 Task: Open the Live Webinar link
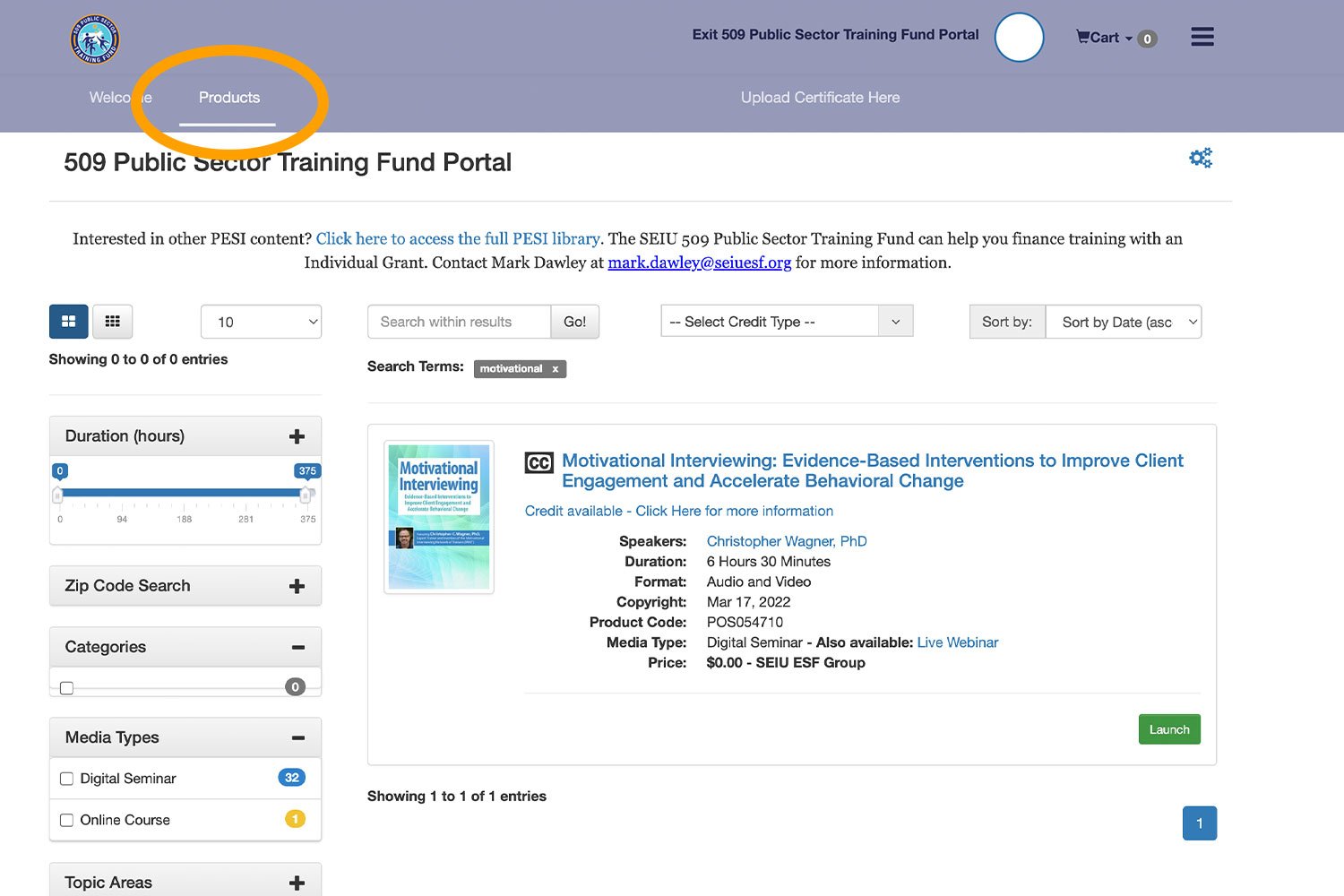pyautogui.click(x=957, y=642)
